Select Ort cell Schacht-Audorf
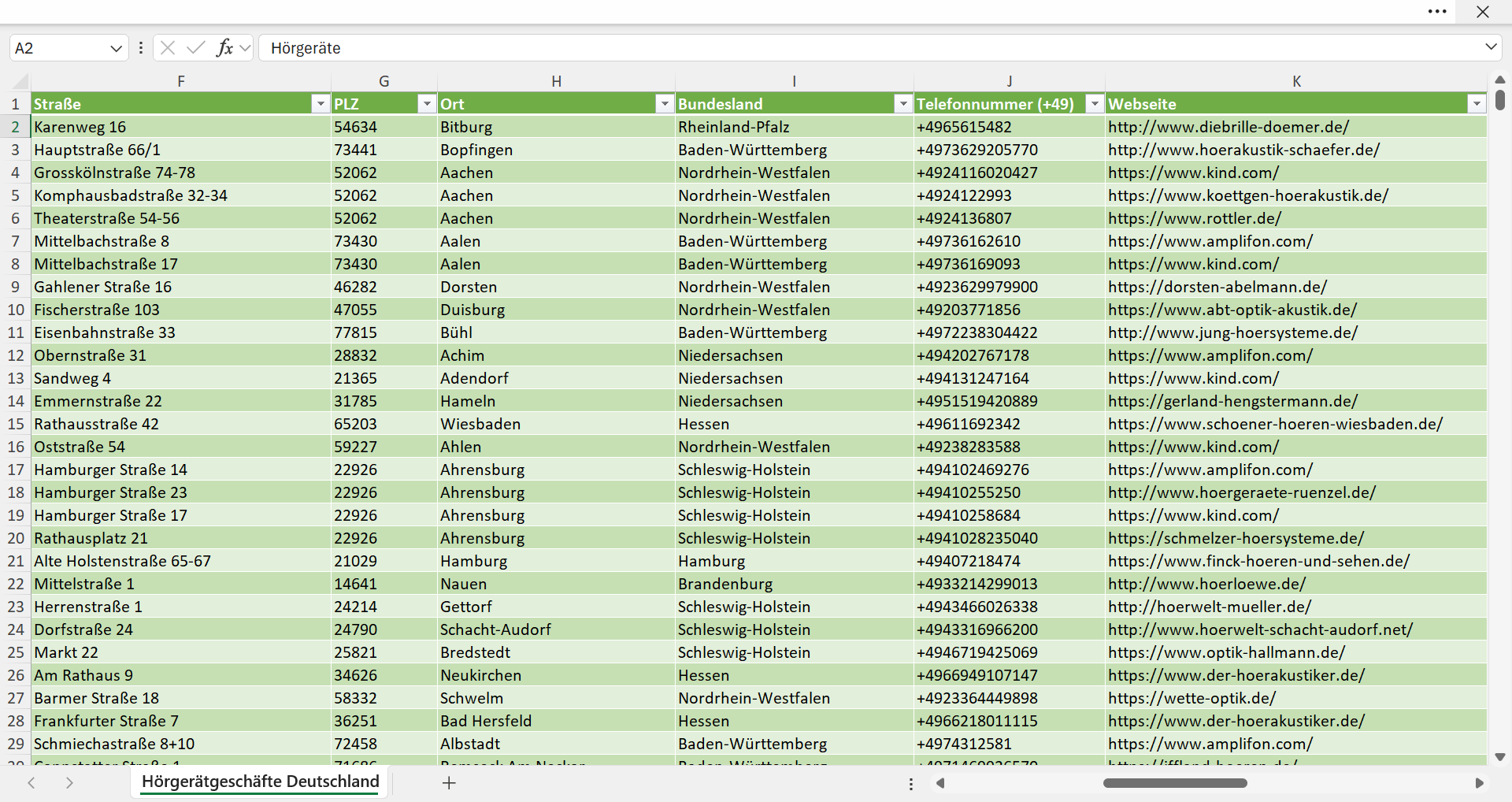 (x=556, y=629)
